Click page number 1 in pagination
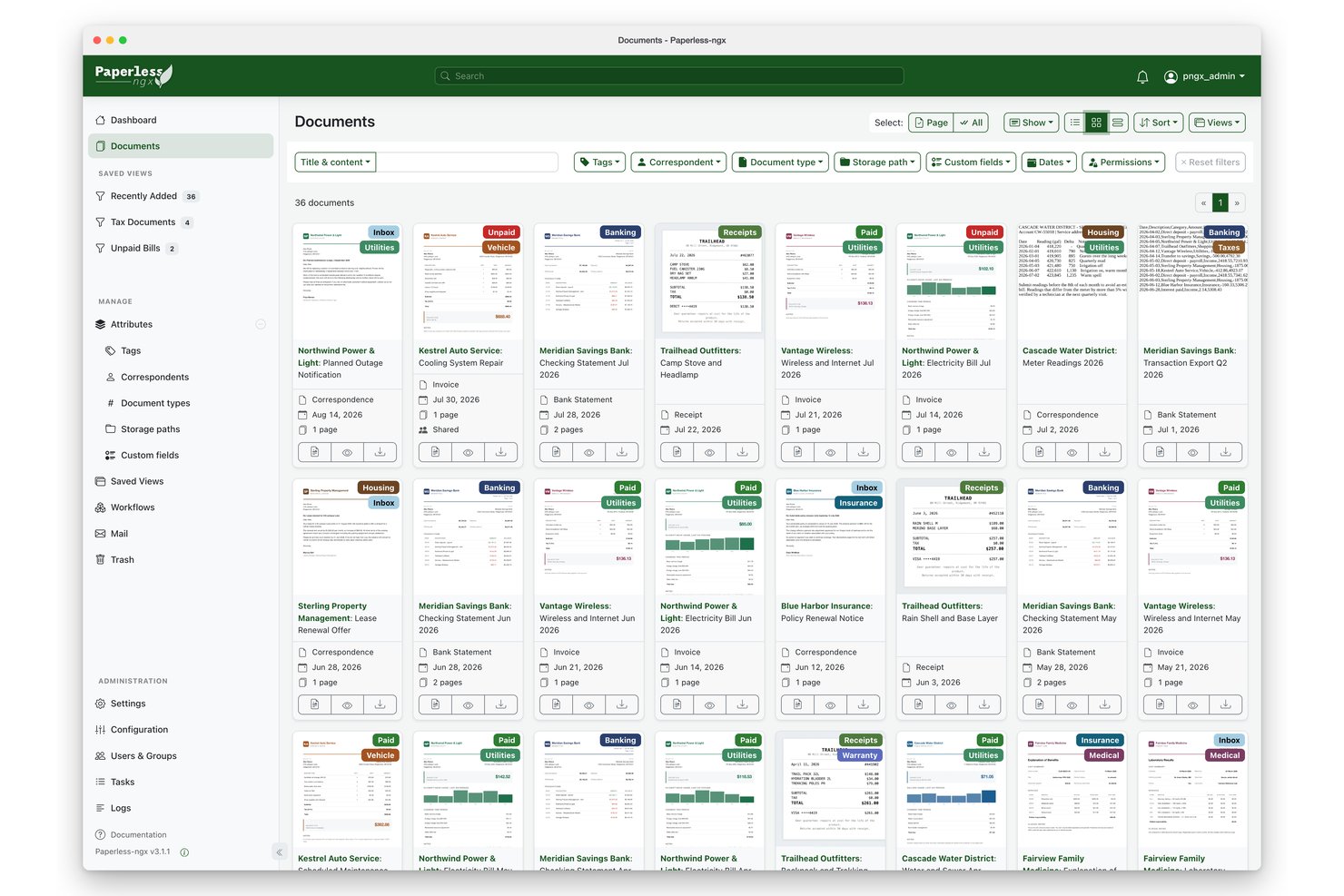The image size is (1344, 896). tap(1220, 203)
